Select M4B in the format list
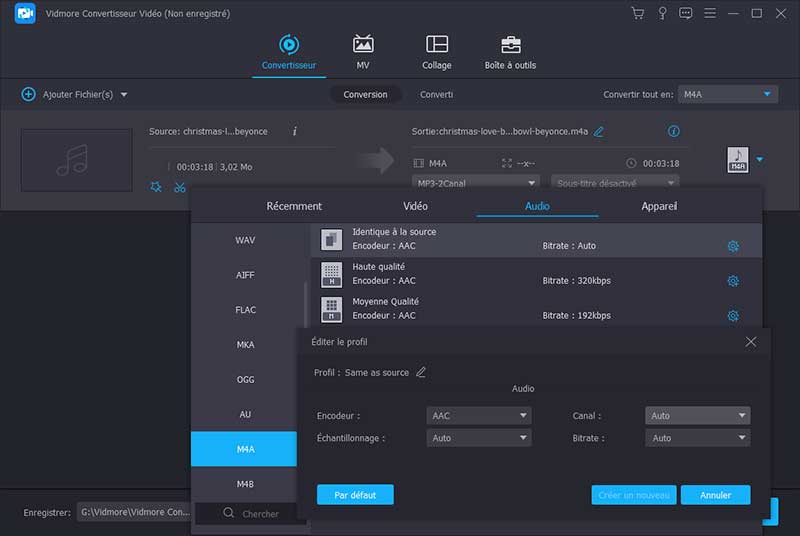 click(245, 483)
